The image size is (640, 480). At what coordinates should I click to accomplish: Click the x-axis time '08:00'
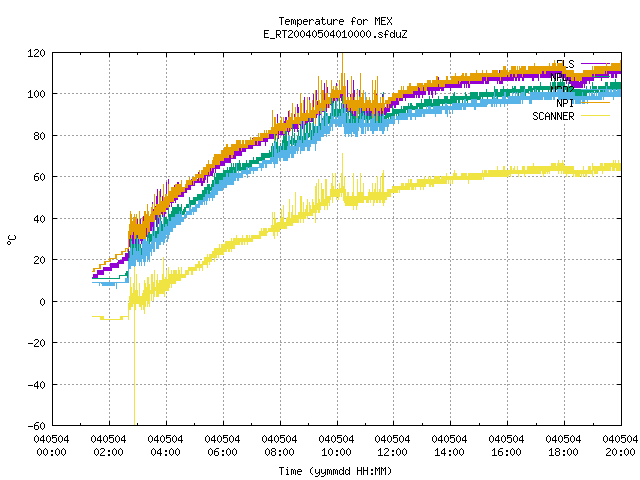[279, 453]
